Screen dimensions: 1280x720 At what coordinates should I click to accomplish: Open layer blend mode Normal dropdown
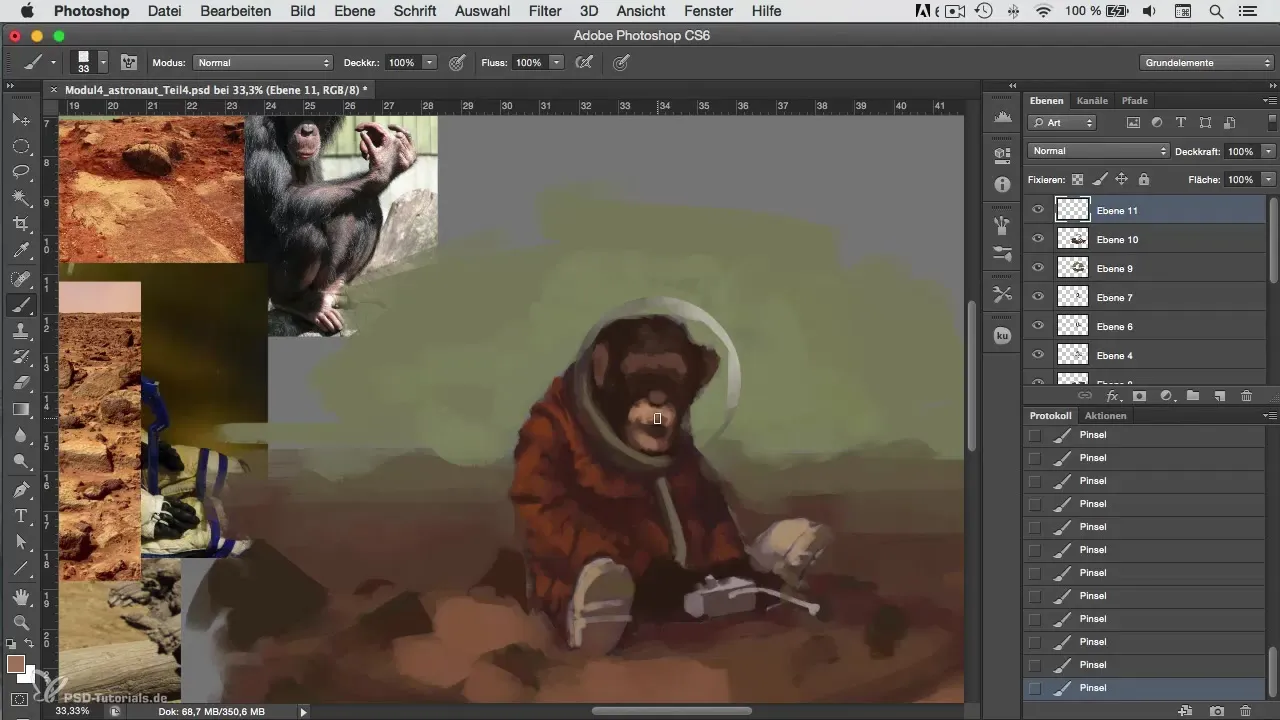pyautogui.click(x=1098, y=151)
